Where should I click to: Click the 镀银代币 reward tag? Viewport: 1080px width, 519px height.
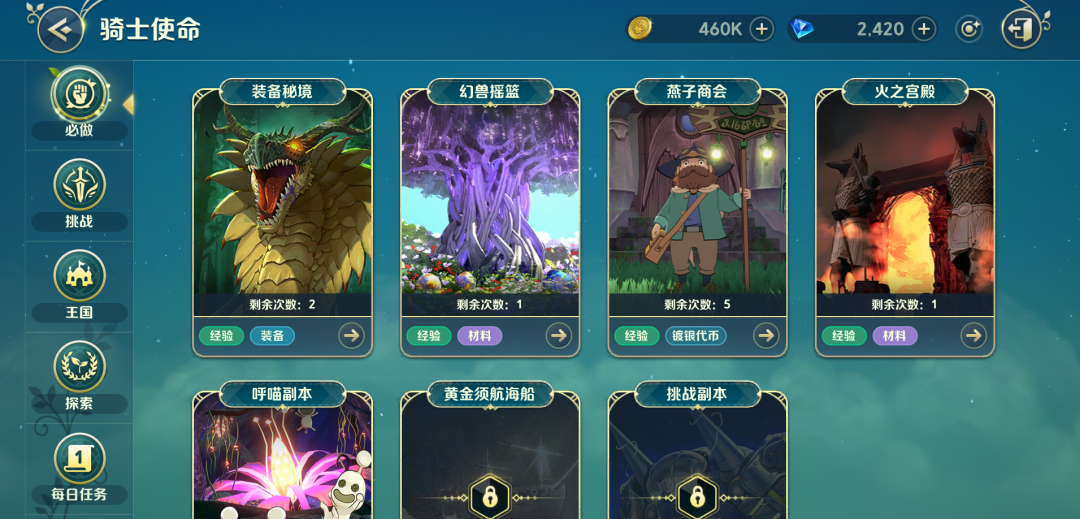tap(696, 336)
